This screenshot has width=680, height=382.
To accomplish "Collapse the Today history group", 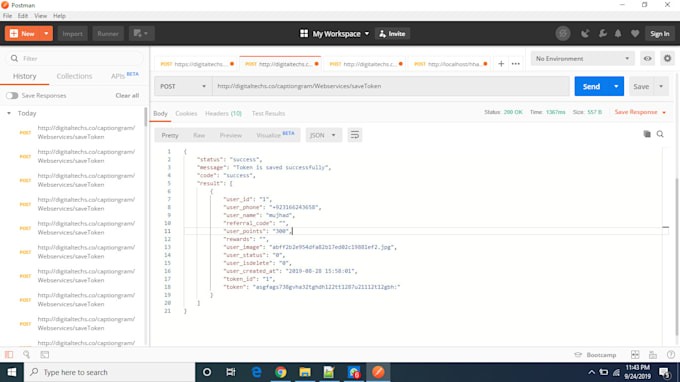I will click(9, 113).
